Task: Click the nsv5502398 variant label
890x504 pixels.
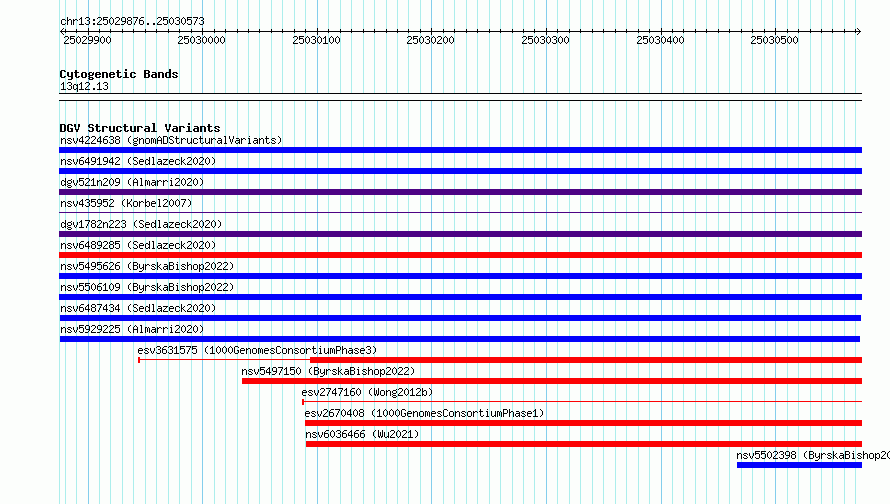Action: (813, 455)
